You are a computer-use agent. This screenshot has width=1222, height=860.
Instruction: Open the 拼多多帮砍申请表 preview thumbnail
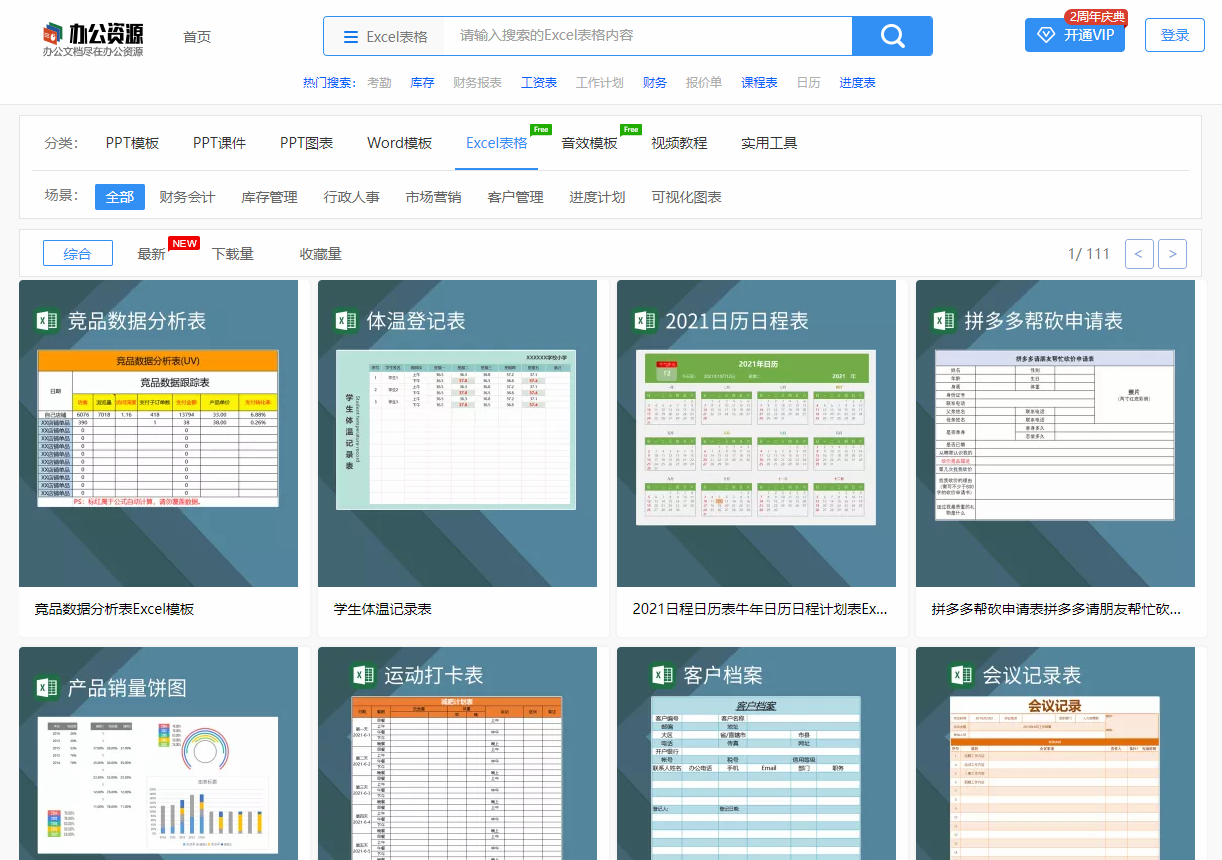(x=1055, y=435)
